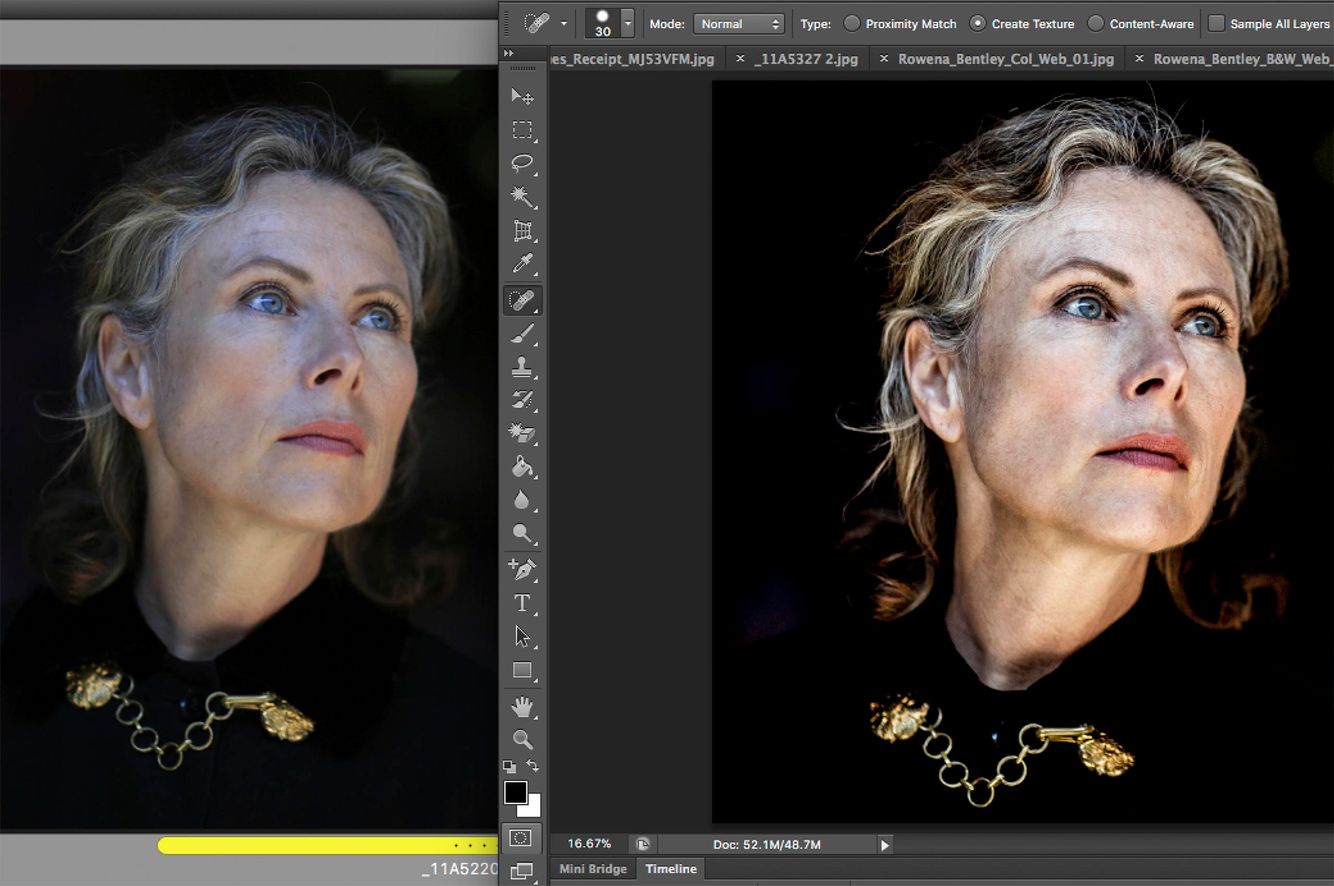Viewport: 1334px width, 886px height.
Task: Select the Rectangle shape tool
Action: pyautogui.click(x=522, y=671)
